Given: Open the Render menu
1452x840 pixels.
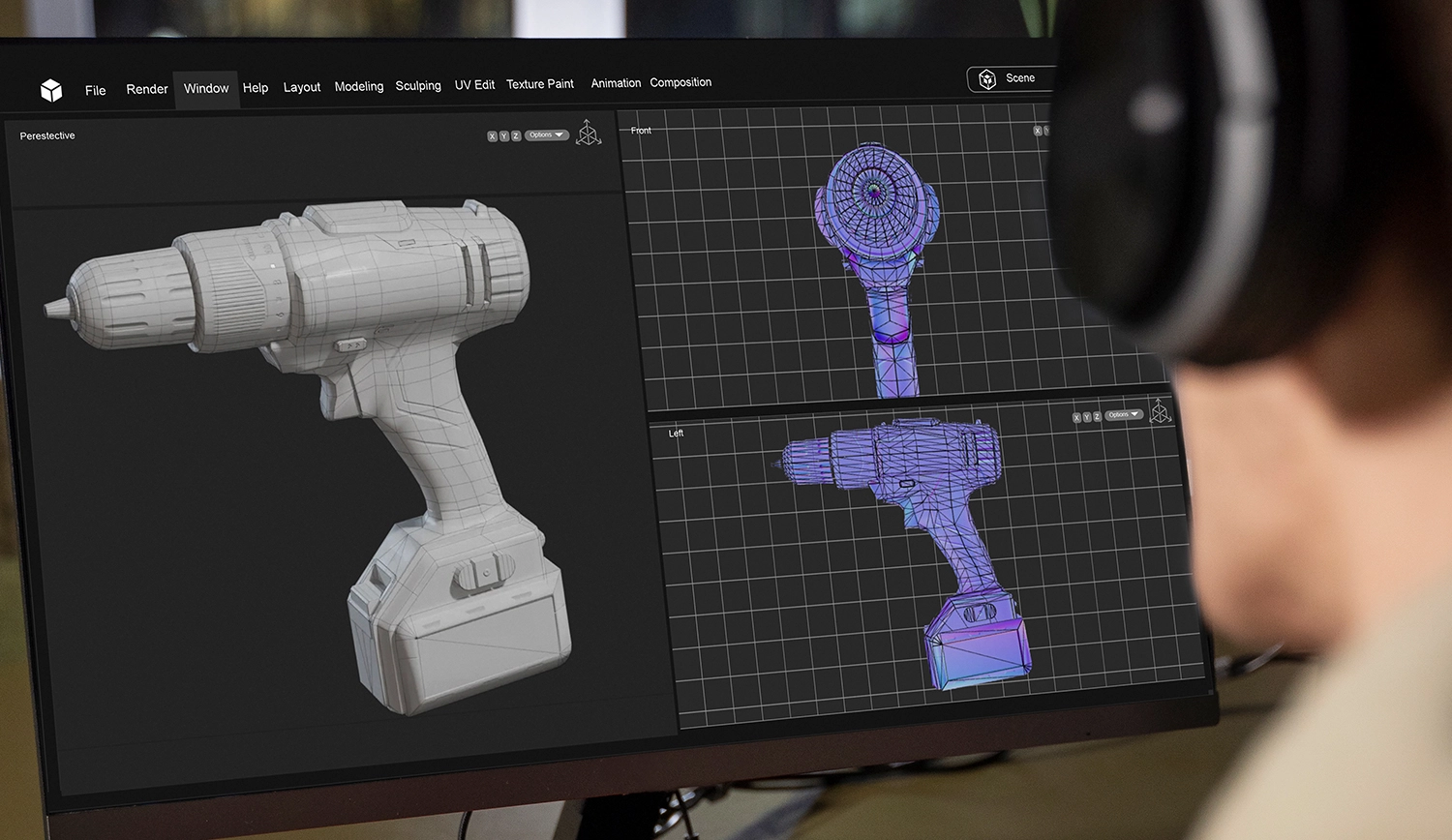Looking at the screenshot, I should (x=147, y=89).
